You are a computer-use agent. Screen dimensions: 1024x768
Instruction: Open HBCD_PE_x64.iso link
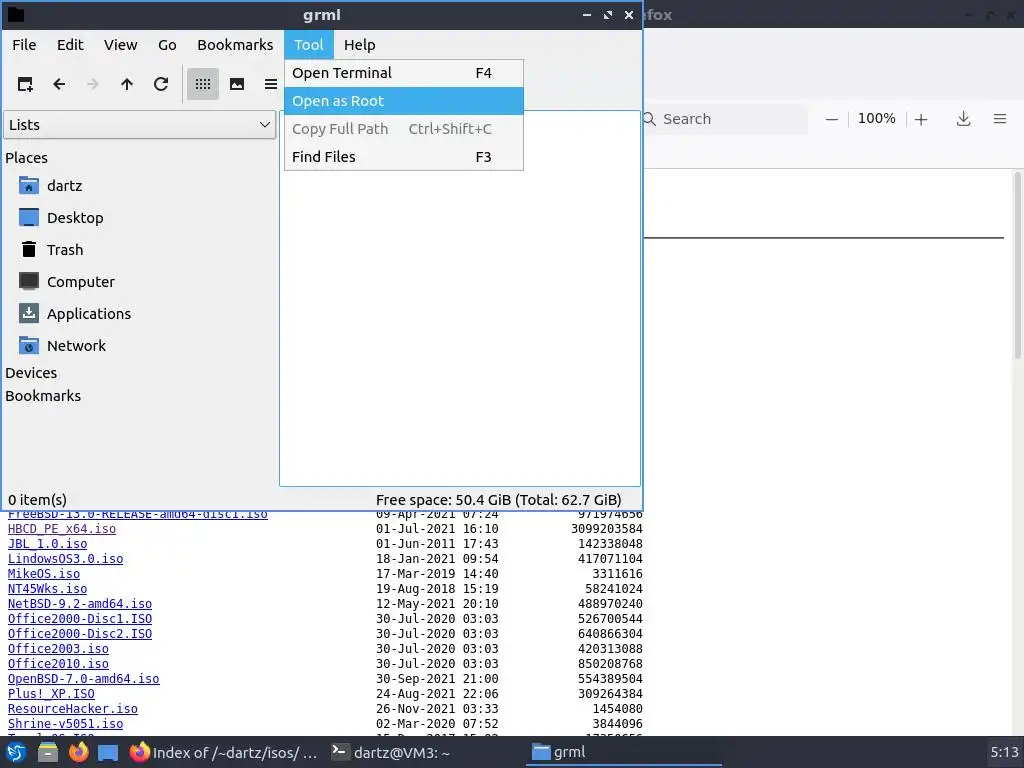[x=62, y=529]
